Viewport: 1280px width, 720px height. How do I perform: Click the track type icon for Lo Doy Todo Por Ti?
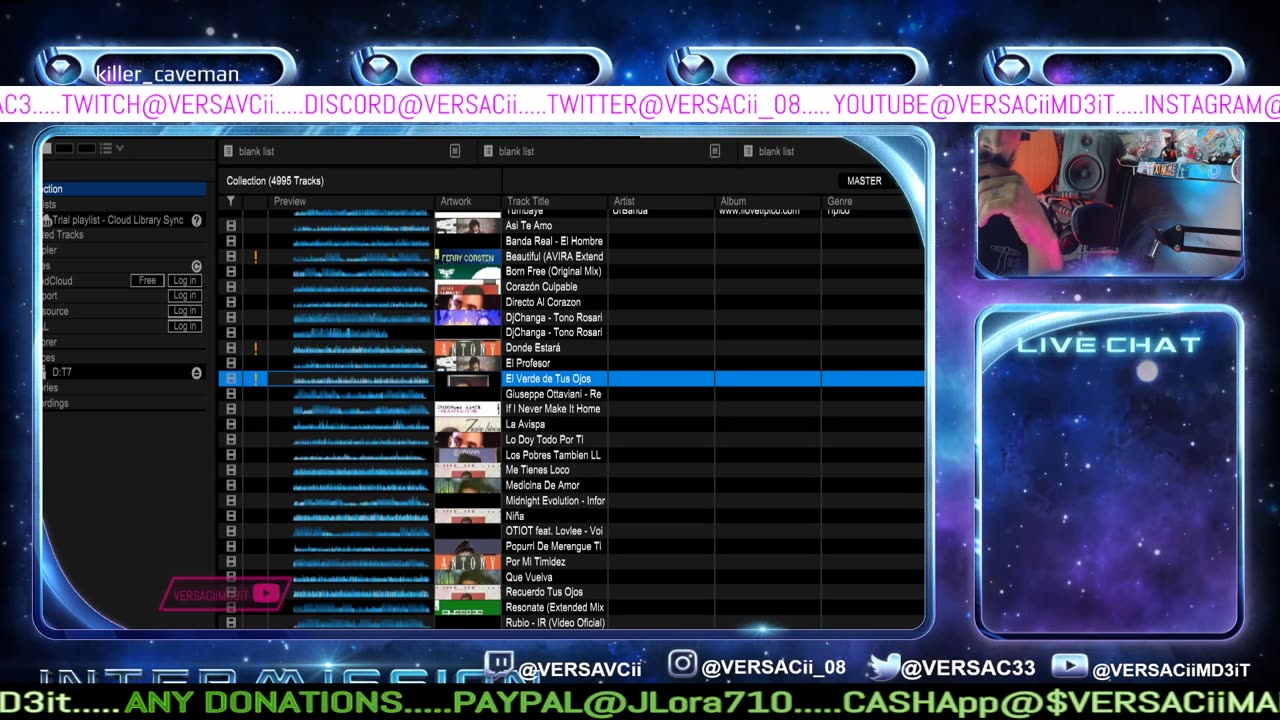[231, 440]
